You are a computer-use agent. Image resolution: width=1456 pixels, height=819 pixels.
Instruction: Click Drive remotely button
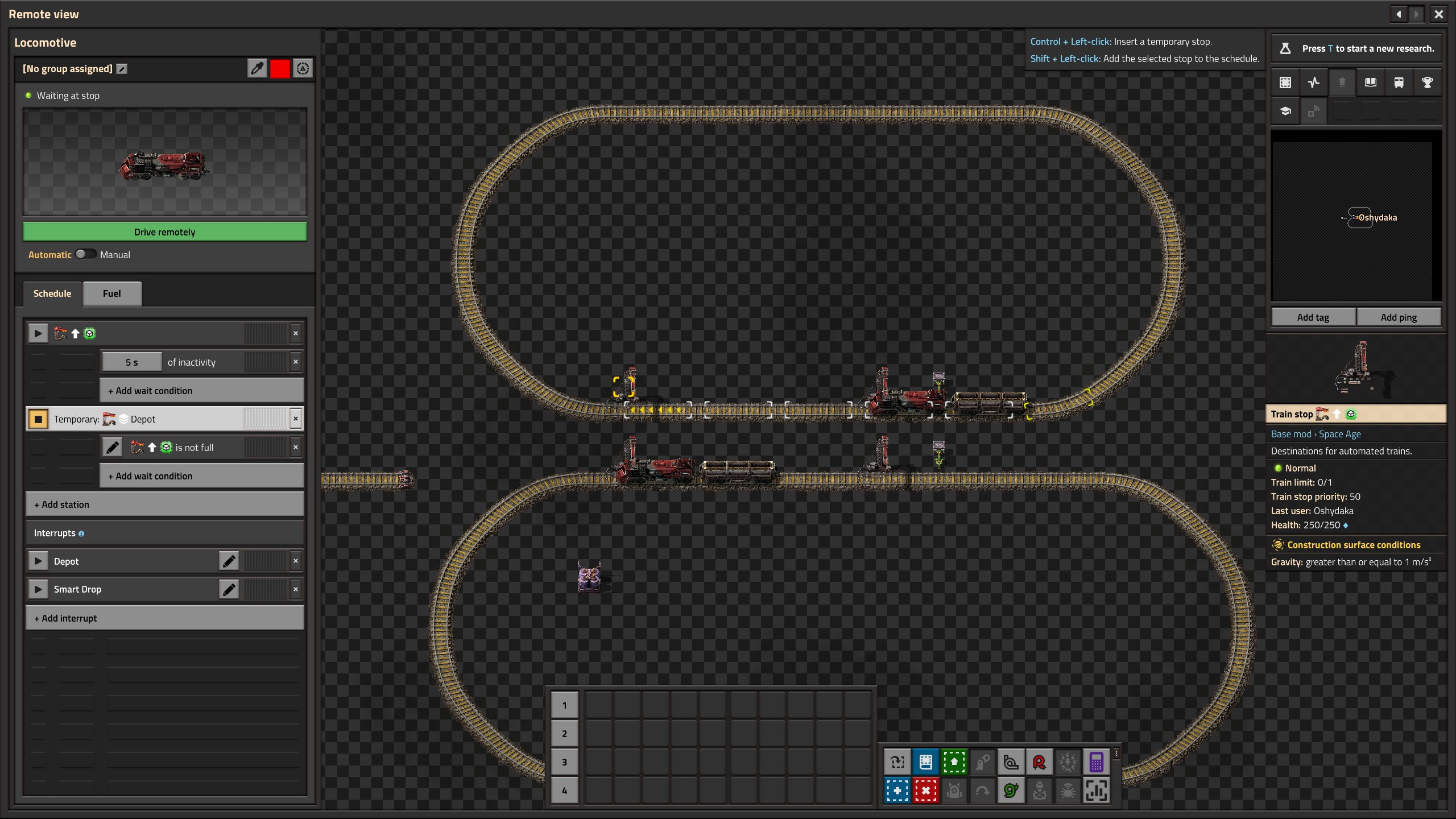pyautogui.click(x=165, y=232)
